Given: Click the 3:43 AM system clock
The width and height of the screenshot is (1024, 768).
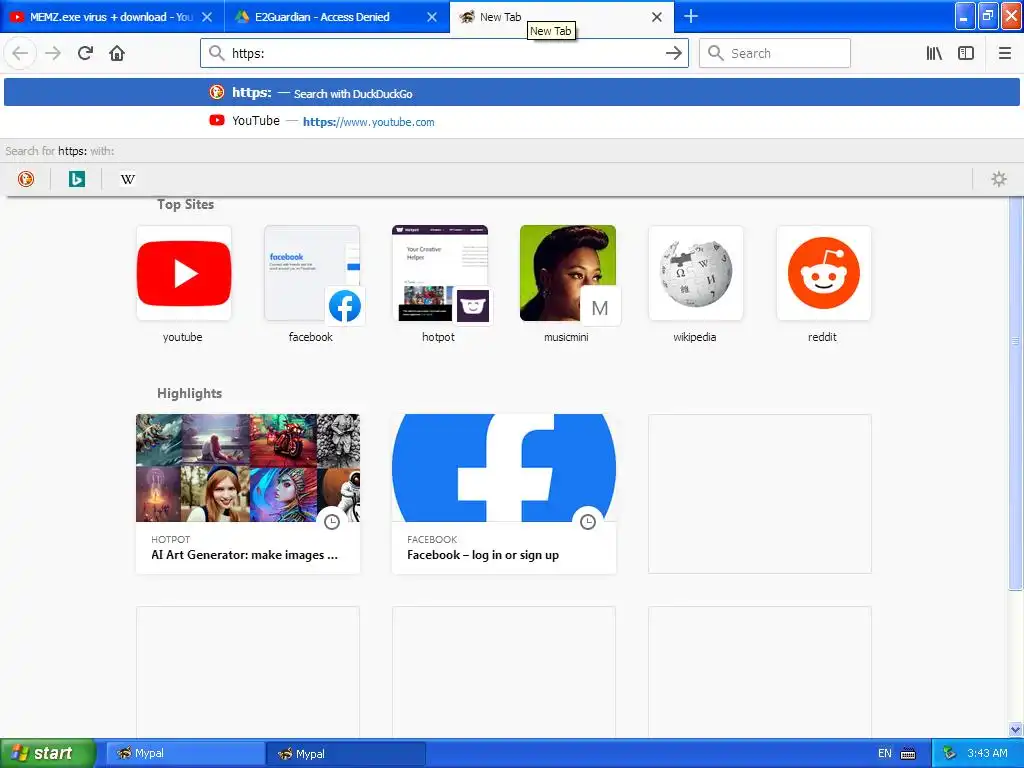Looking at the screenshot, I should point(987,753).
